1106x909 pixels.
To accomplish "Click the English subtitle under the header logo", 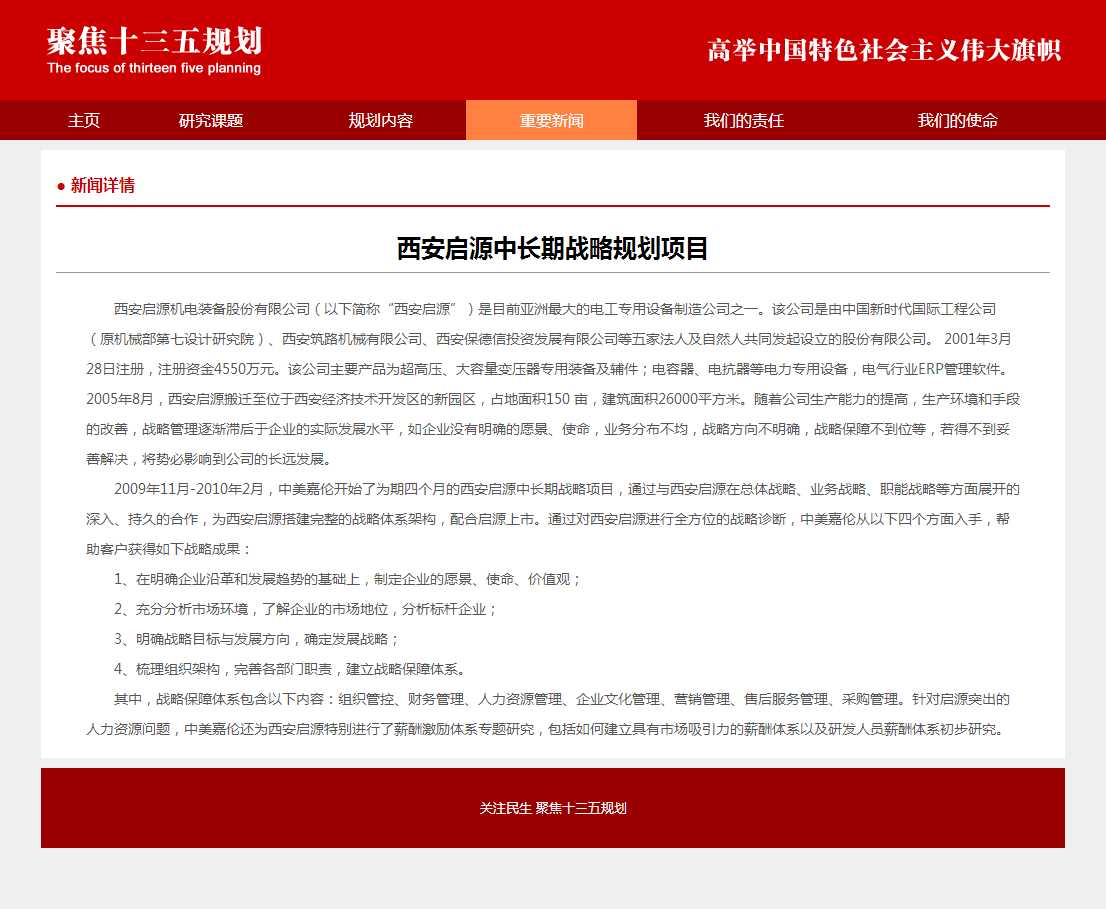I will tap(154, 69).
